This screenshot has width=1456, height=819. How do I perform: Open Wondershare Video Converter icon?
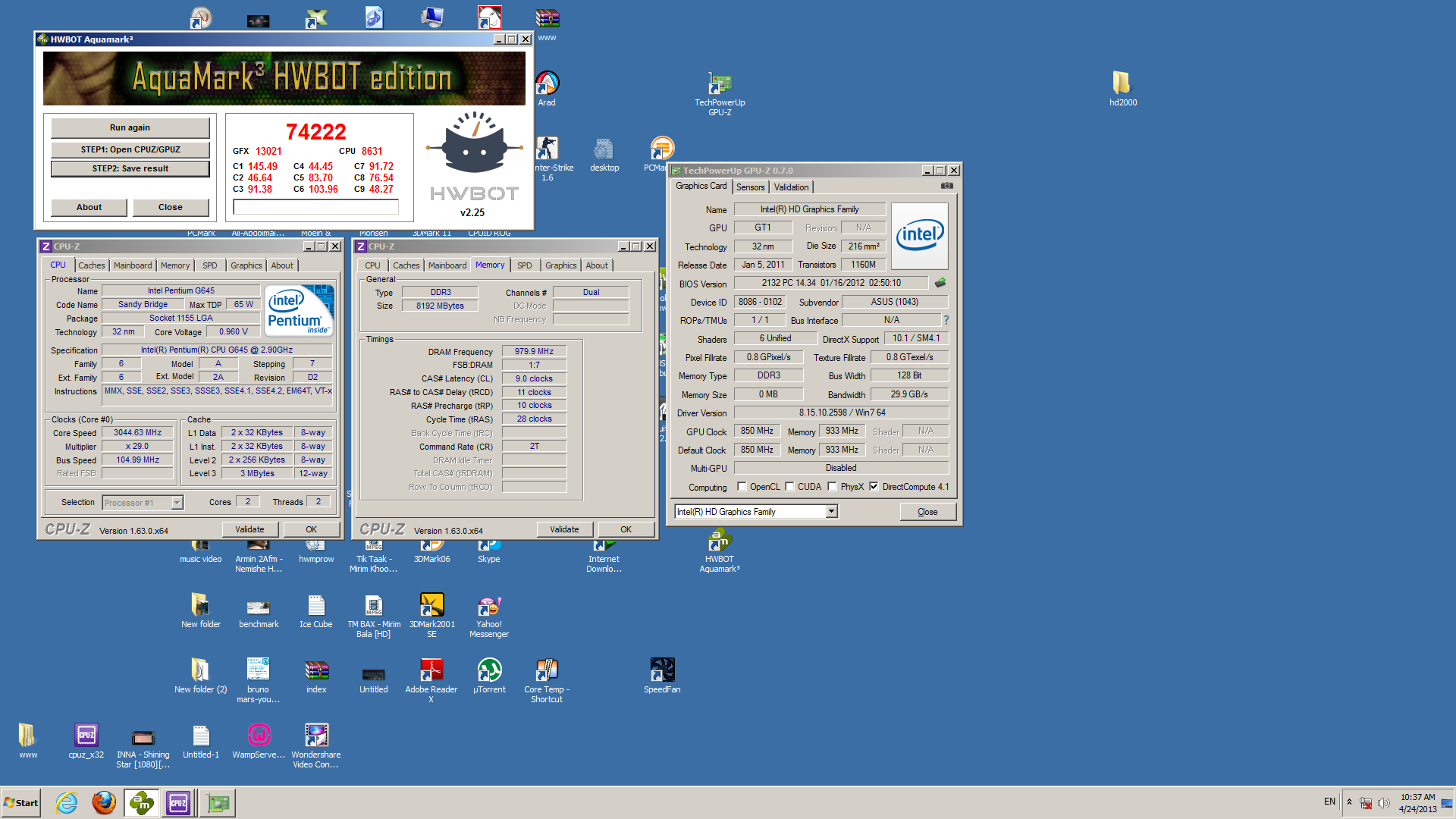[x=316, y=745]
